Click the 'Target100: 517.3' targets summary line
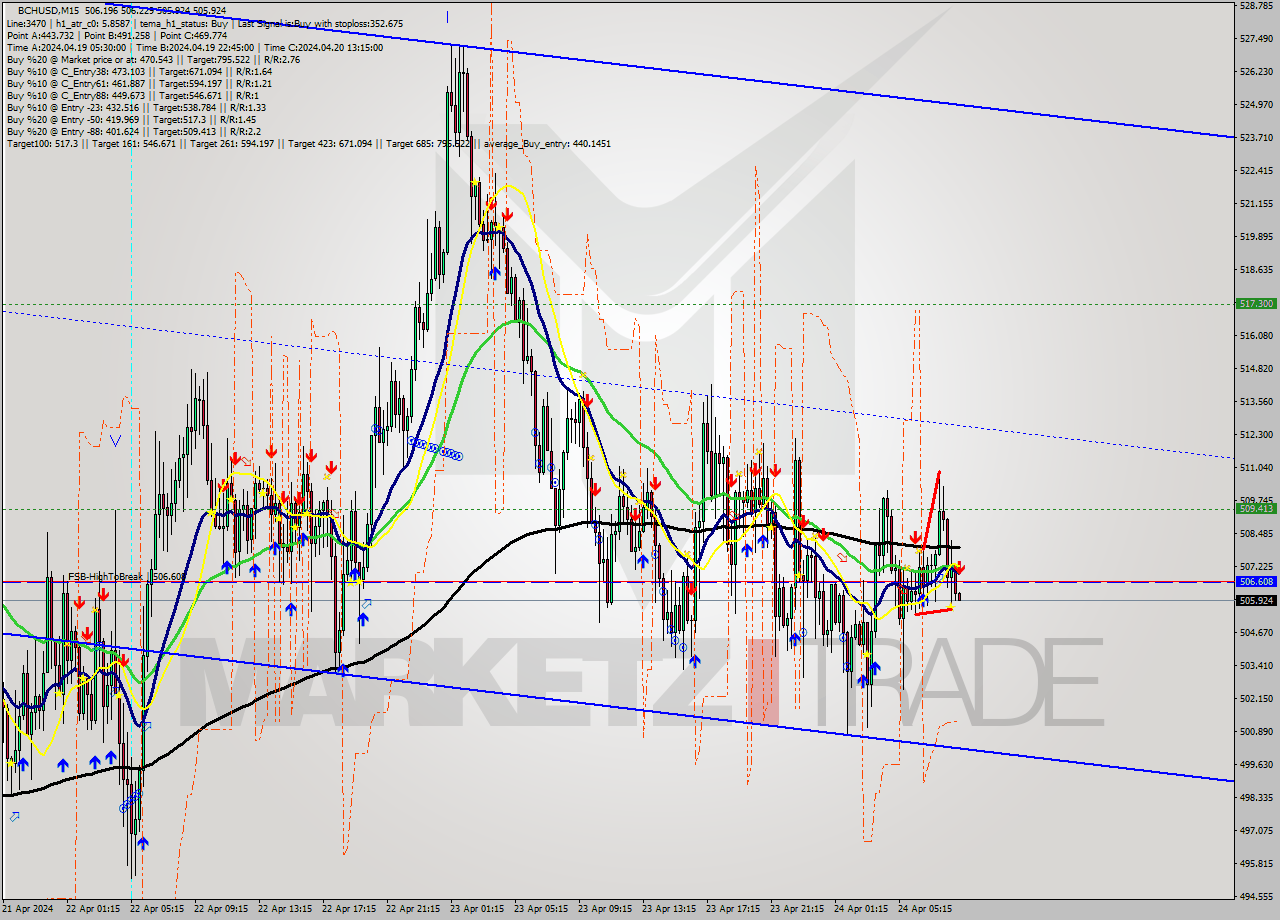 click(x=309, y=144)
